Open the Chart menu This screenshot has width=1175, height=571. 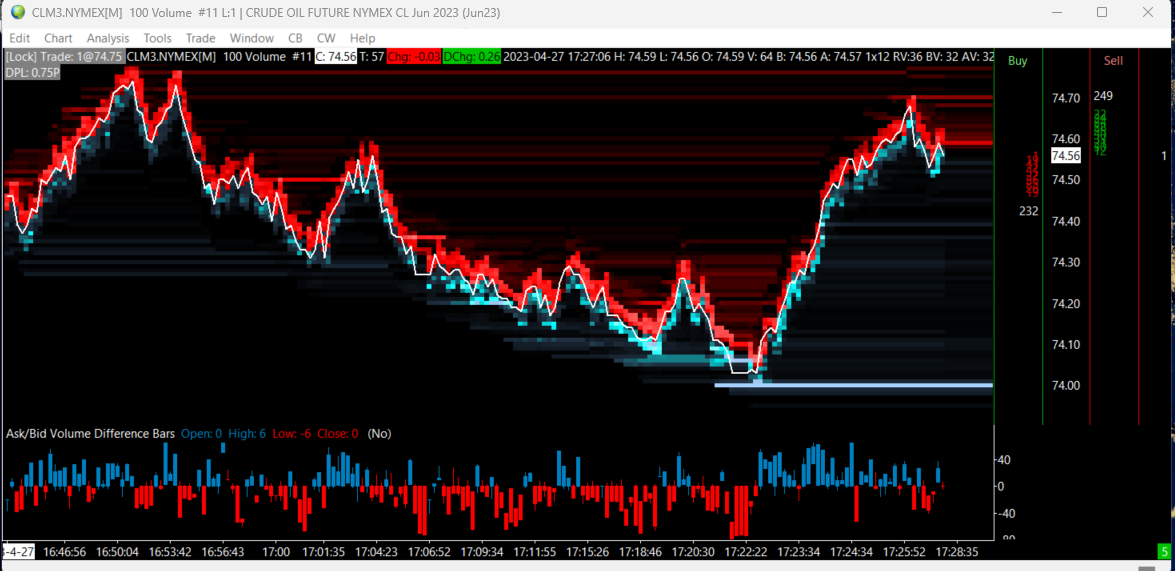click(x=58, y=38)
